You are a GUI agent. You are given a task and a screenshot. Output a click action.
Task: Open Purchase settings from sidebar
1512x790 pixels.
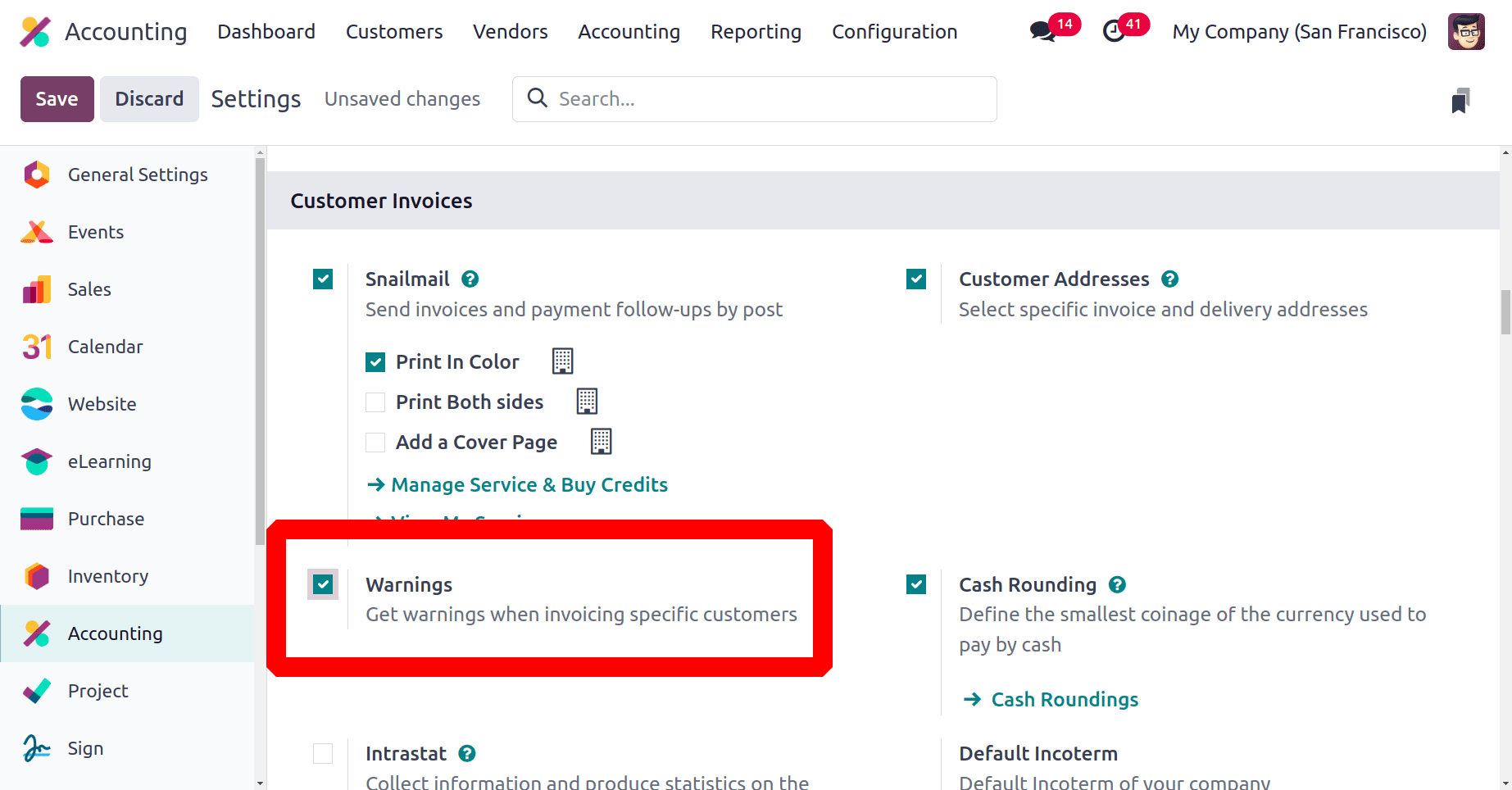click(106, 519)
